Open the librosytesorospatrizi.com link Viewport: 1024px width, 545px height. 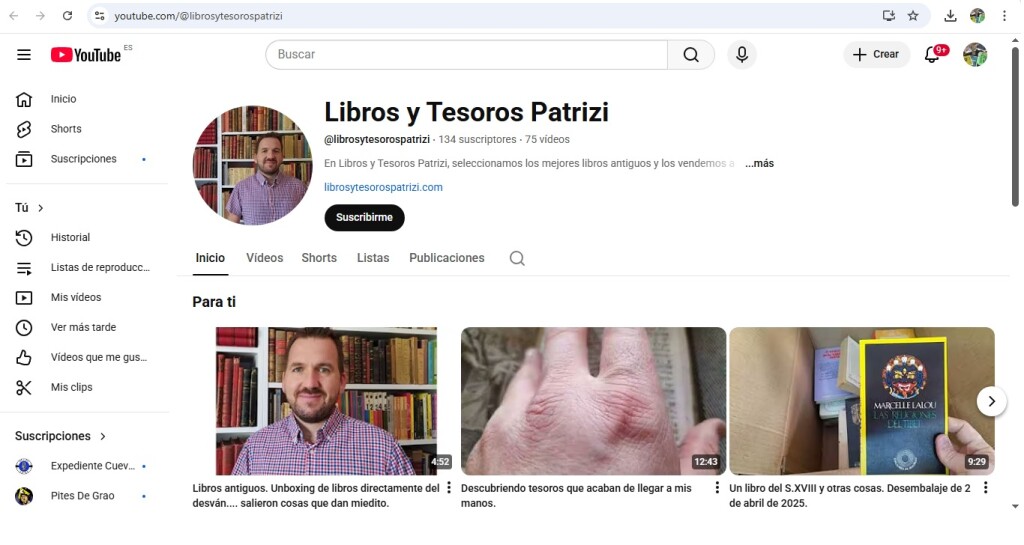click(x=383, y=187)
